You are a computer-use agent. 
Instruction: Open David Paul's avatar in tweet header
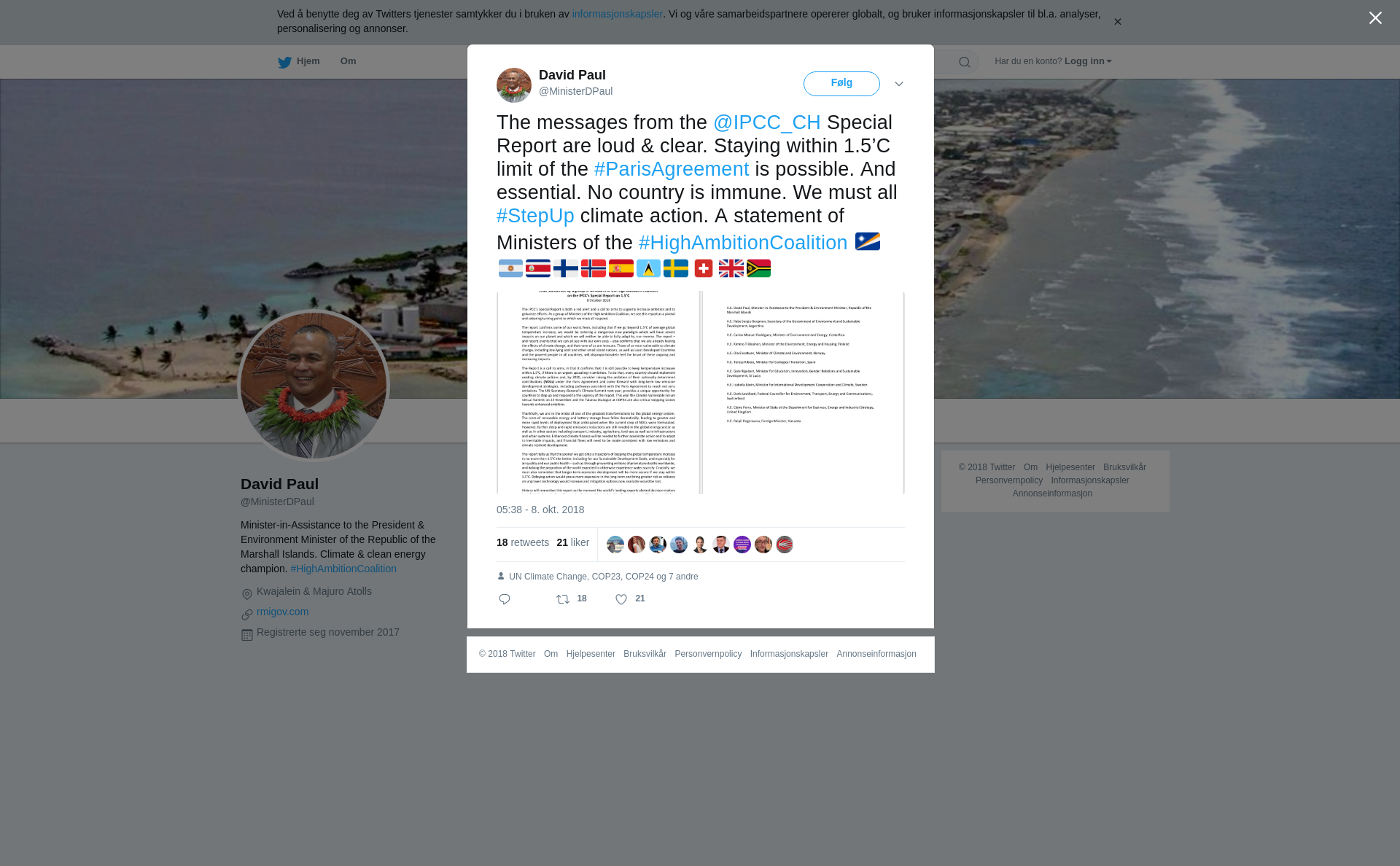coord(514,85)
